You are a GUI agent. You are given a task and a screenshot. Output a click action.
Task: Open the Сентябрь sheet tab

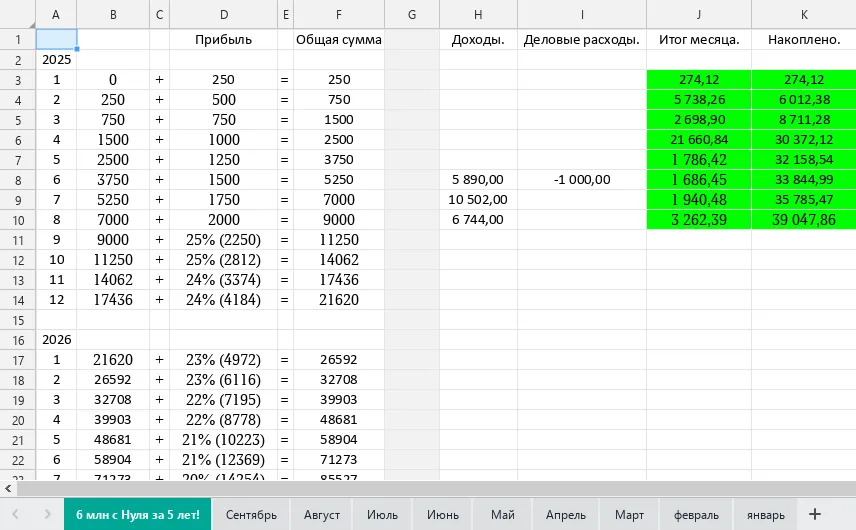click(x=251, y=515)
